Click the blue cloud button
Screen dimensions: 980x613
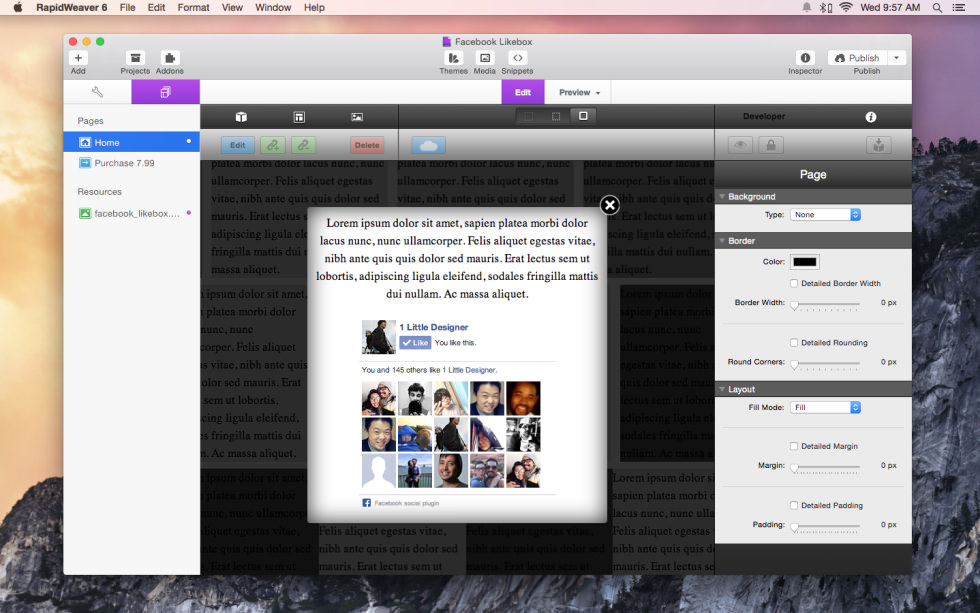point(429,145)
